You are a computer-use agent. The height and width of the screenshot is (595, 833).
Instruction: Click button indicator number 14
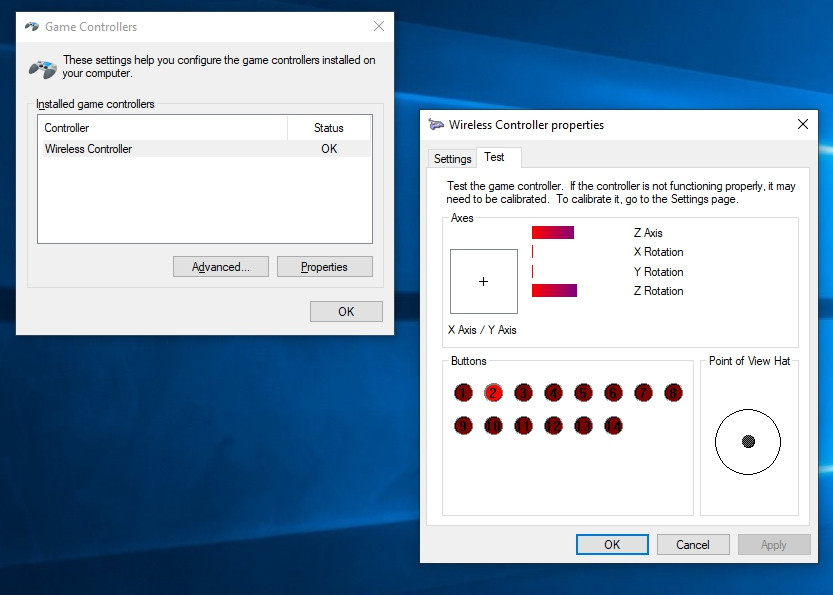613,426
